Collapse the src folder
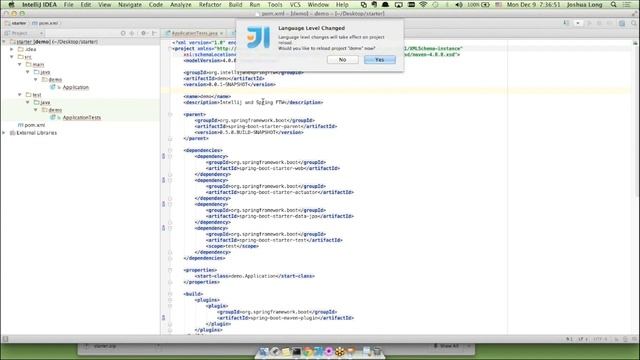640x360 pixels. tap(12, 57)
